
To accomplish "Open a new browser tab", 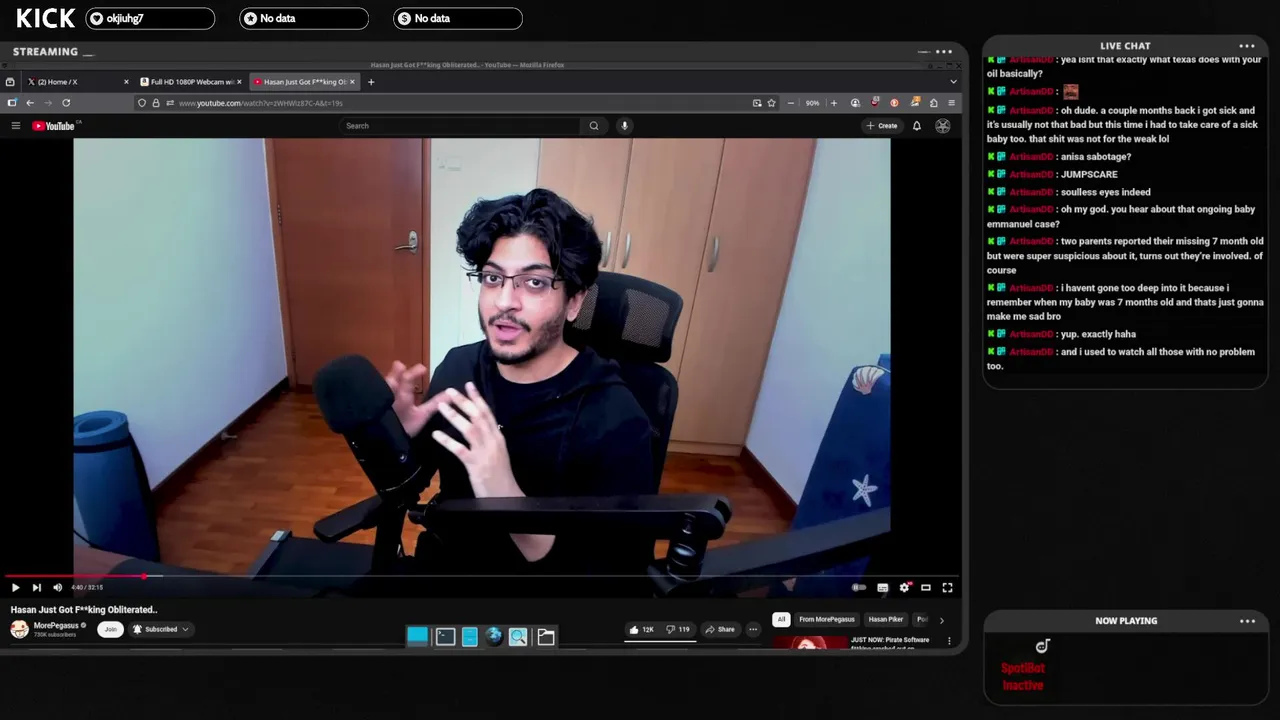I will pyautogui.click(x=371, y=82).
